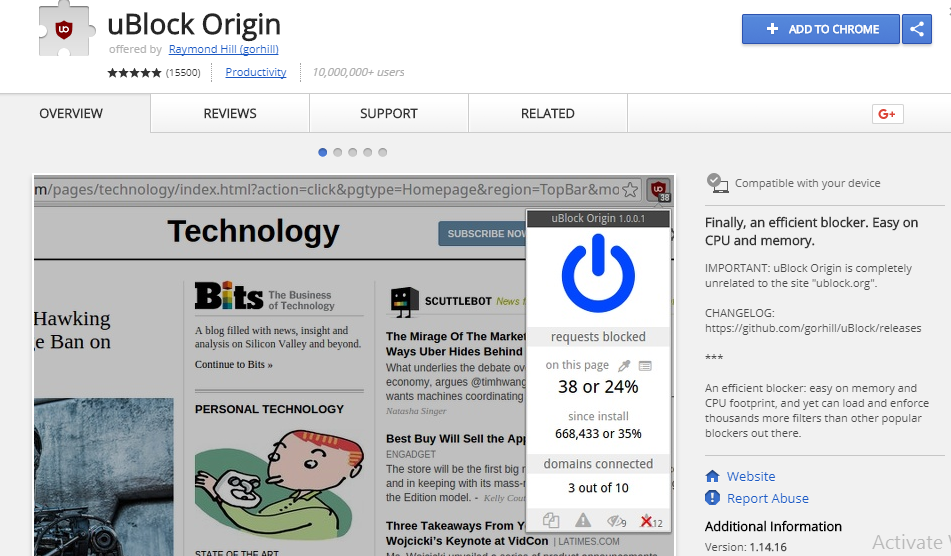This screenshot has height=556, width=951.
Task: Click the SUBSCRIBE NOW button in screenshot
Action: tap(483, 233)
